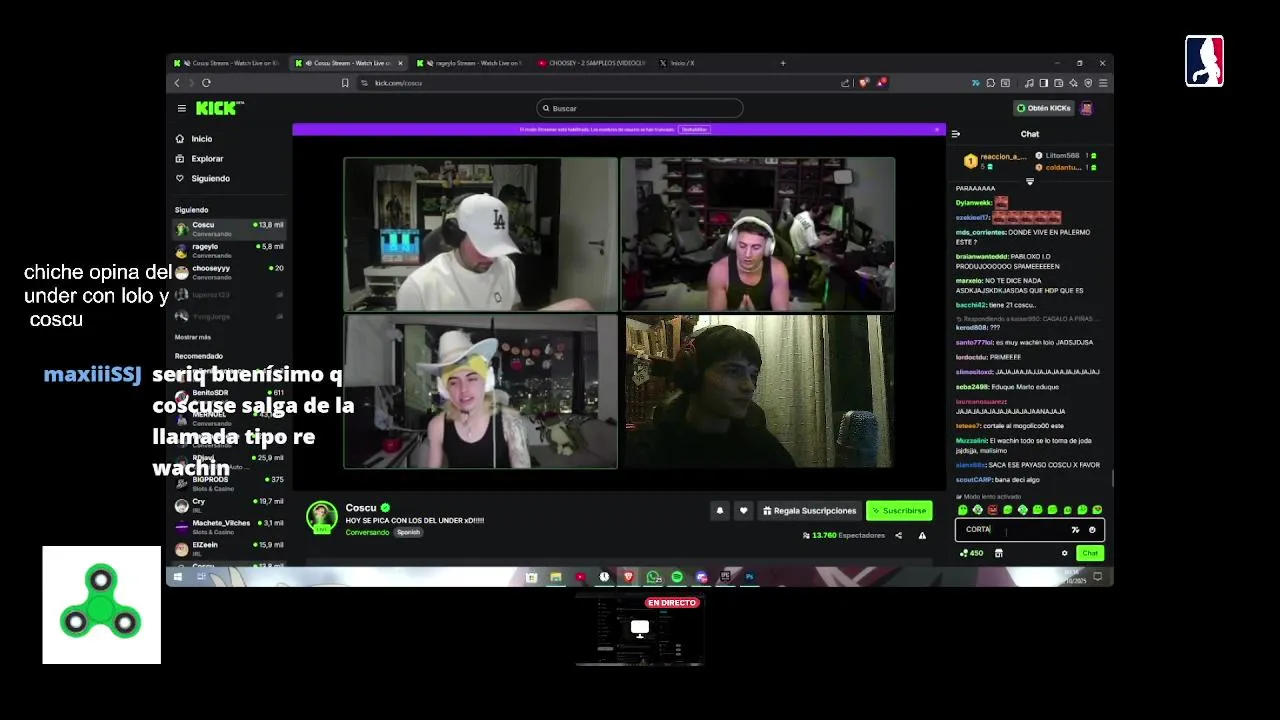Click the green Chat send button

pos(1090,553)
